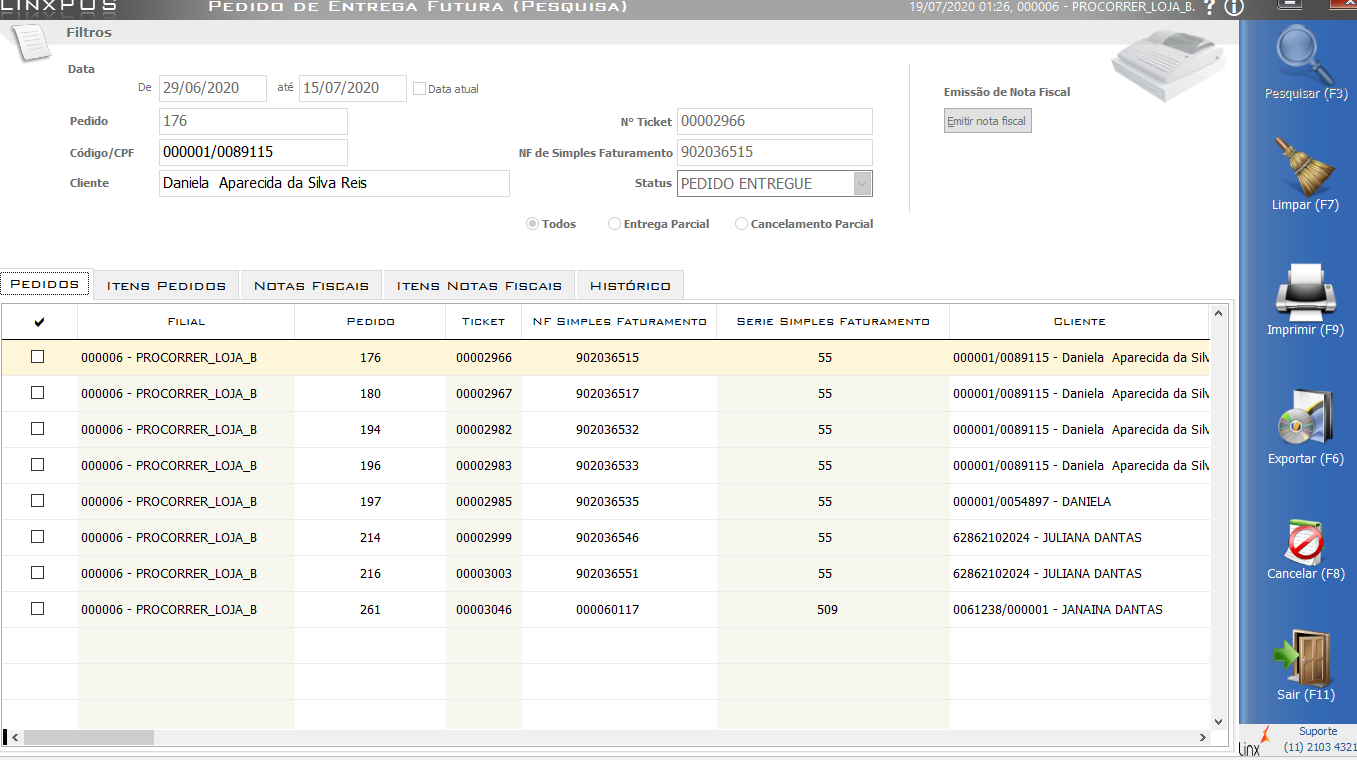The height and width of the screenshot is (760, 1357).
Task: Switch to the Itens Pedidos tab
Action: [166, 286]
